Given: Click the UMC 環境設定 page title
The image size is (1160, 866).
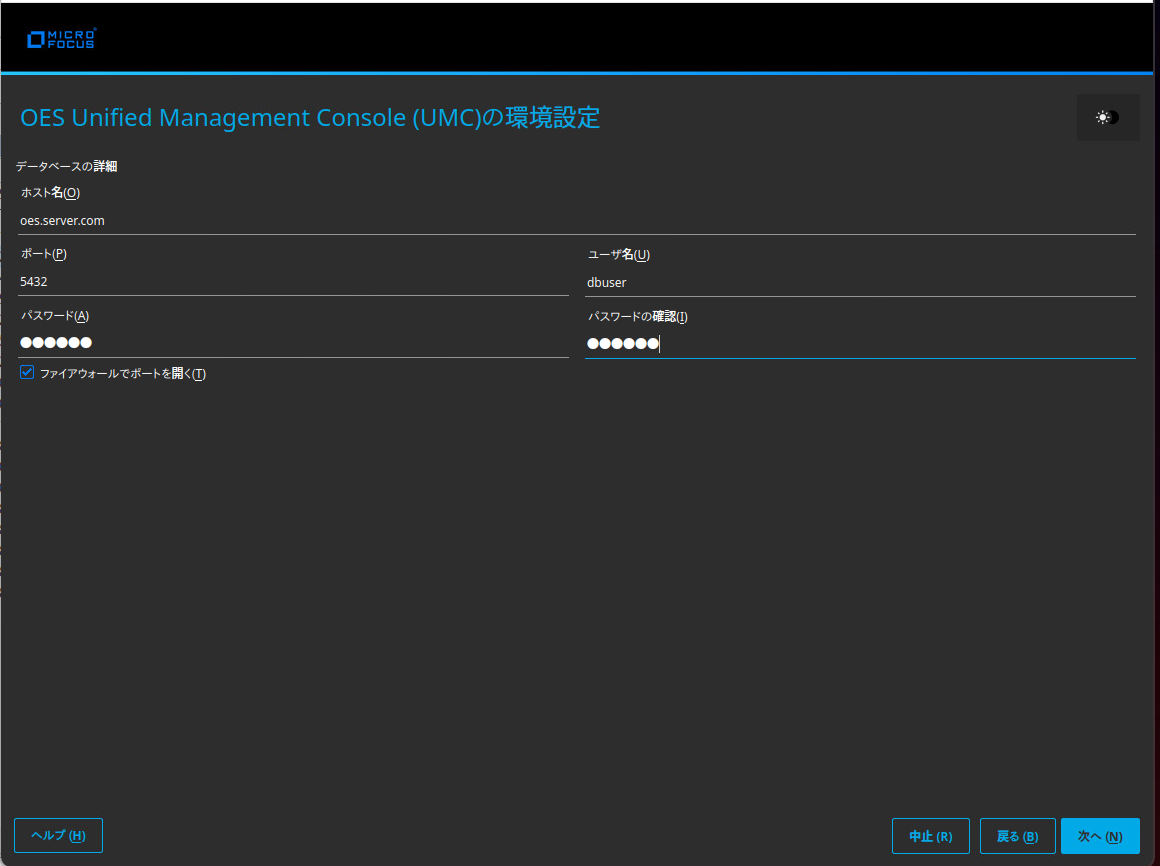Looking at the screenshot, I should pos(310,117).
